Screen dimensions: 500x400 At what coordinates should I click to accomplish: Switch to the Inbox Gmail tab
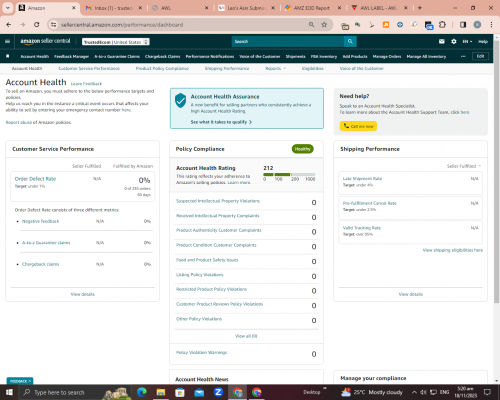pyautogui.click(x=113, y=8)
